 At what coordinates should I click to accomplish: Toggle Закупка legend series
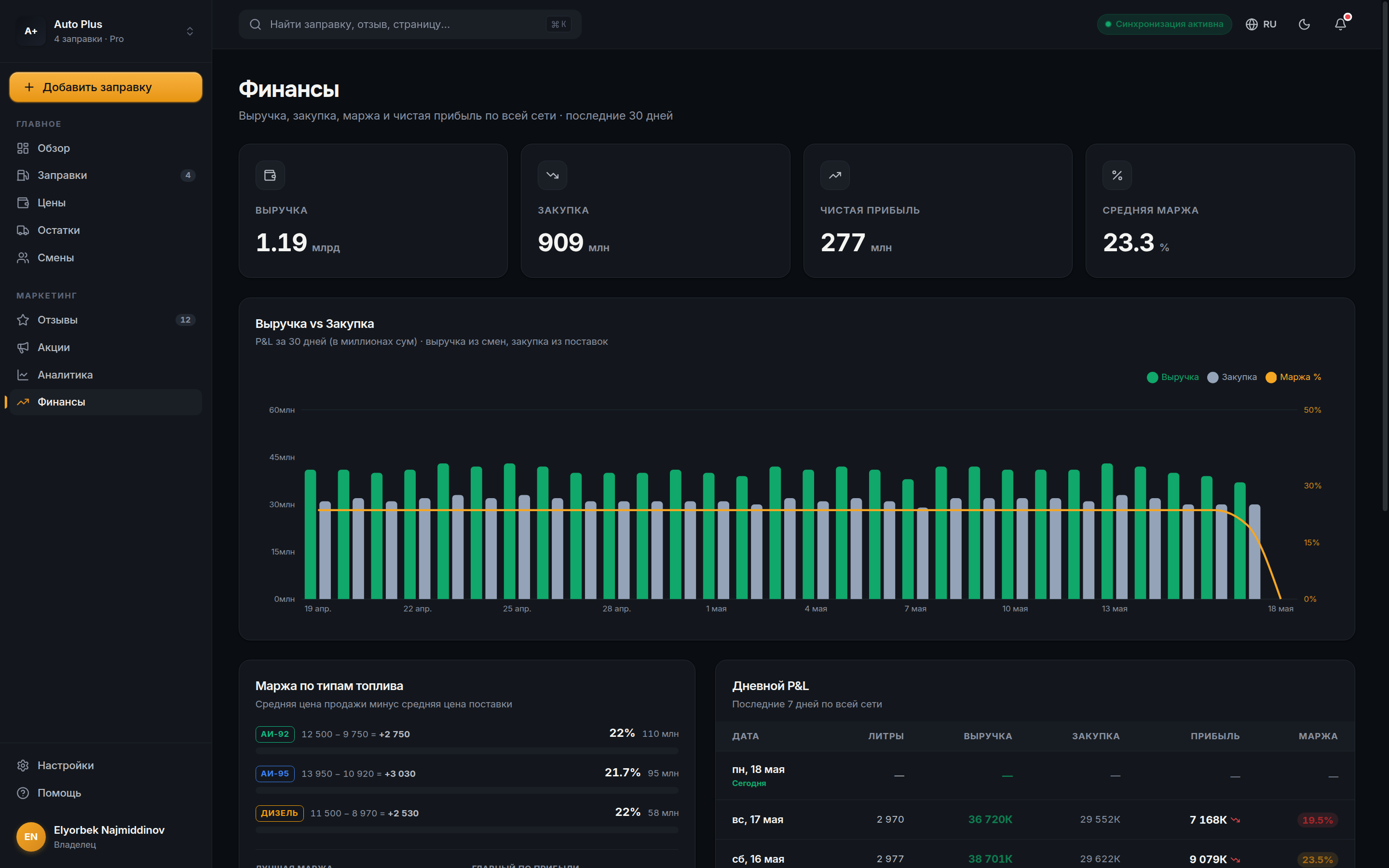tap(1232, 377)
